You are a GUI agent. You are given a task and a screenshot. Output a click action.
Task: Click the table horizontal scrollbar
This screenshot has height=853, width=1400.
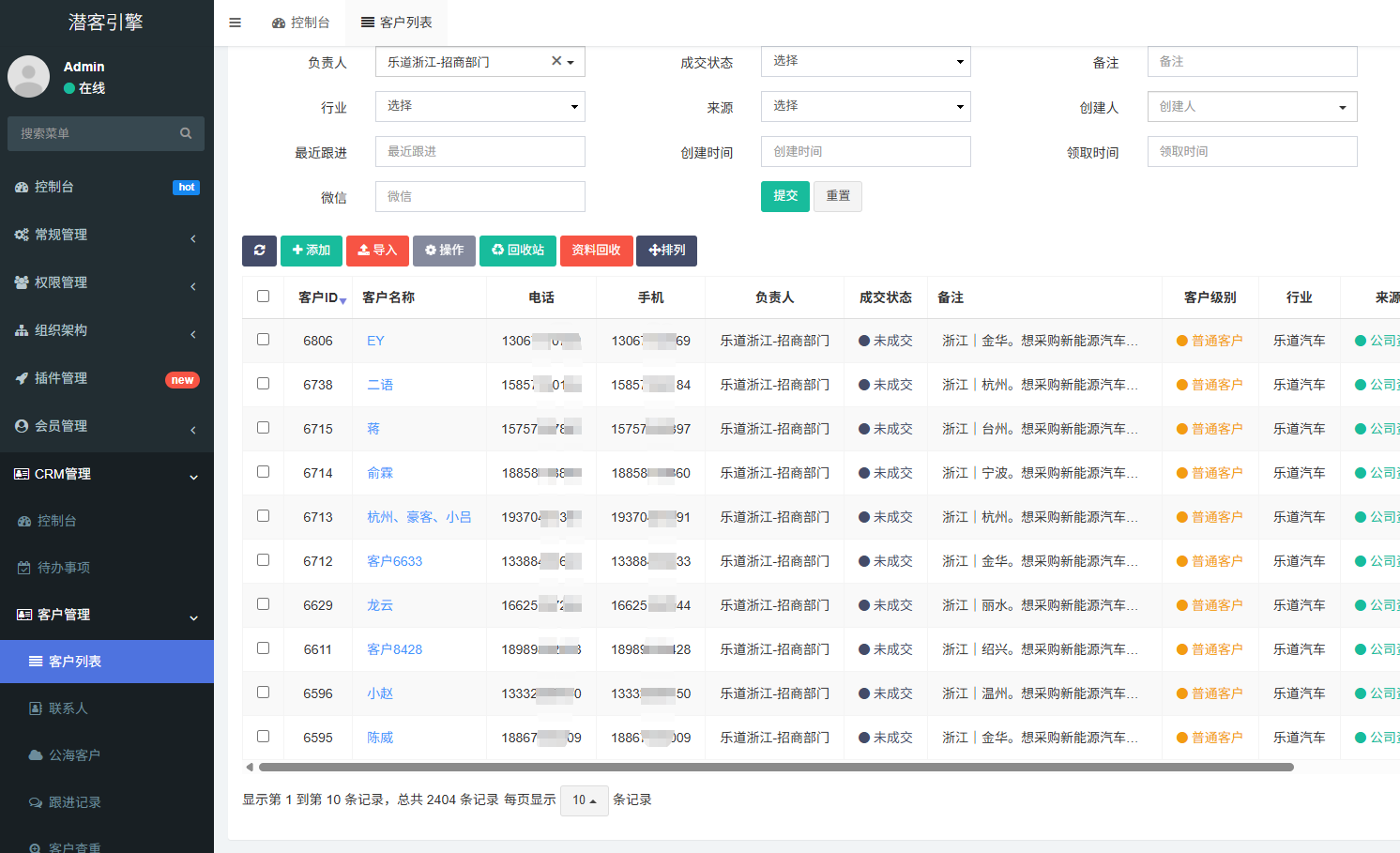point(776,767)
